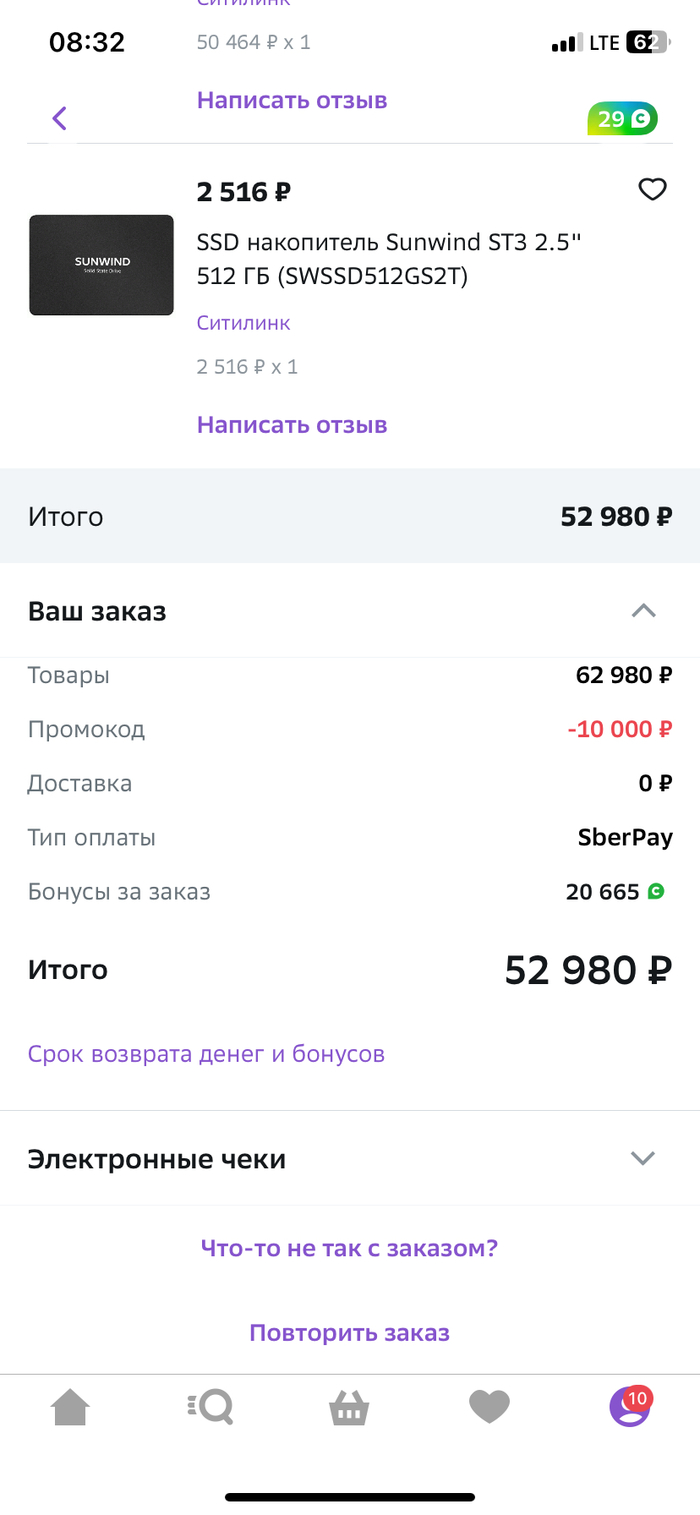This screenshot has width=700, height=1515.
Task: Expand the Электронные чеки section
Action: point(642,1159)
